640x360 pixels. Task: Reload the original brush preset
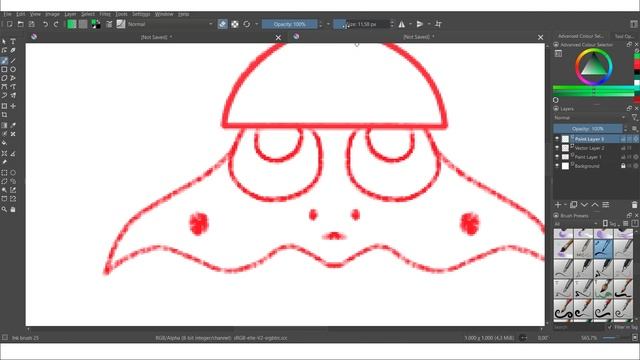(247, 24)
